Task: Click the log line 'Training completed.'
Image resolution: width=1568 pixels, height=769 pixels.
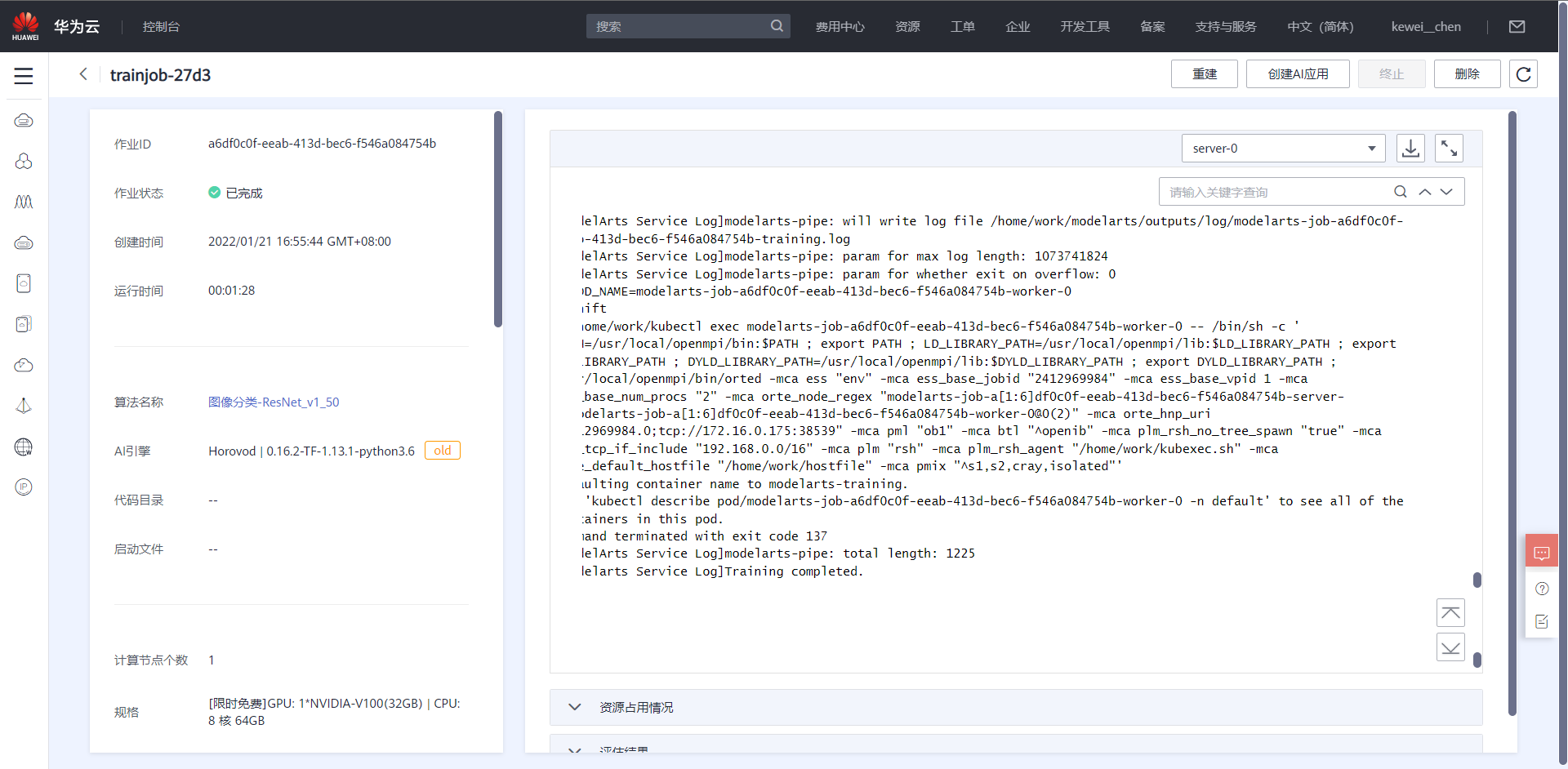Action: 723,571
